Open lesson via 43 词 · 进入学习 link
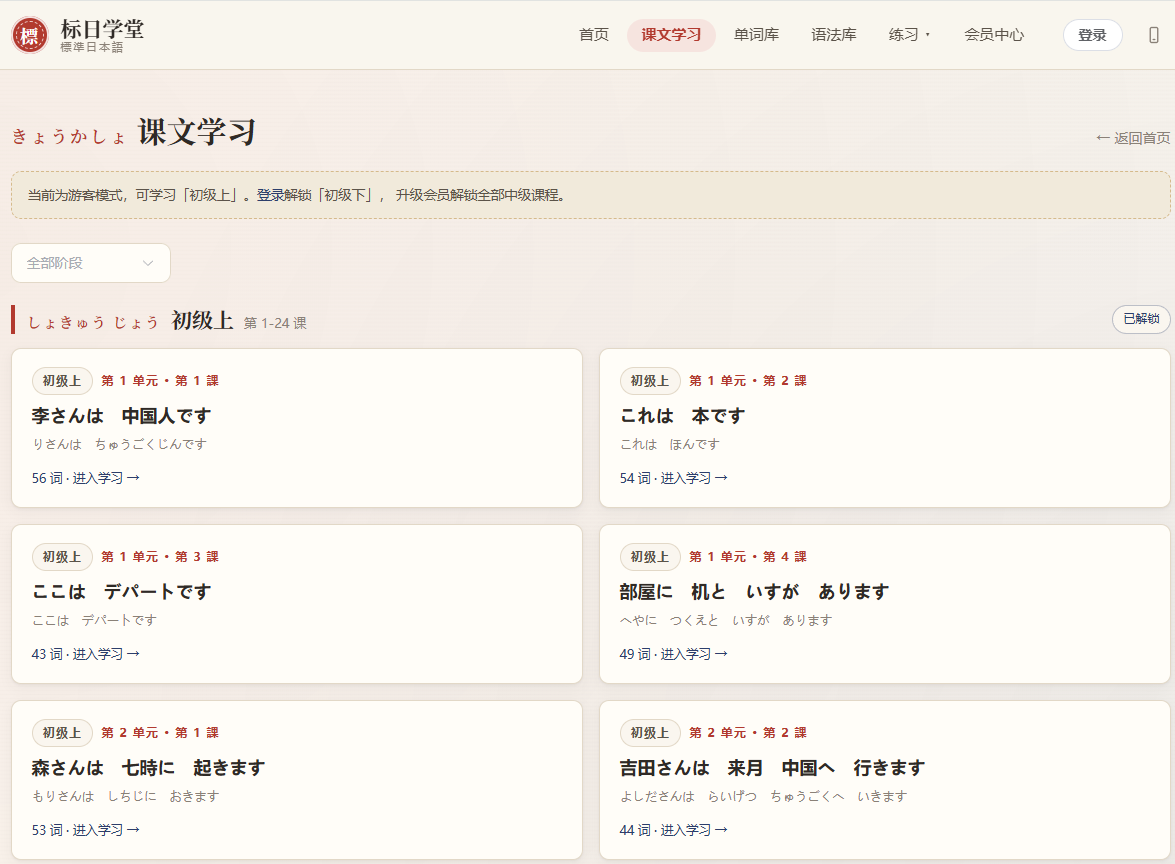Viewport: 1175px width, 864px height. pos(85,654)
